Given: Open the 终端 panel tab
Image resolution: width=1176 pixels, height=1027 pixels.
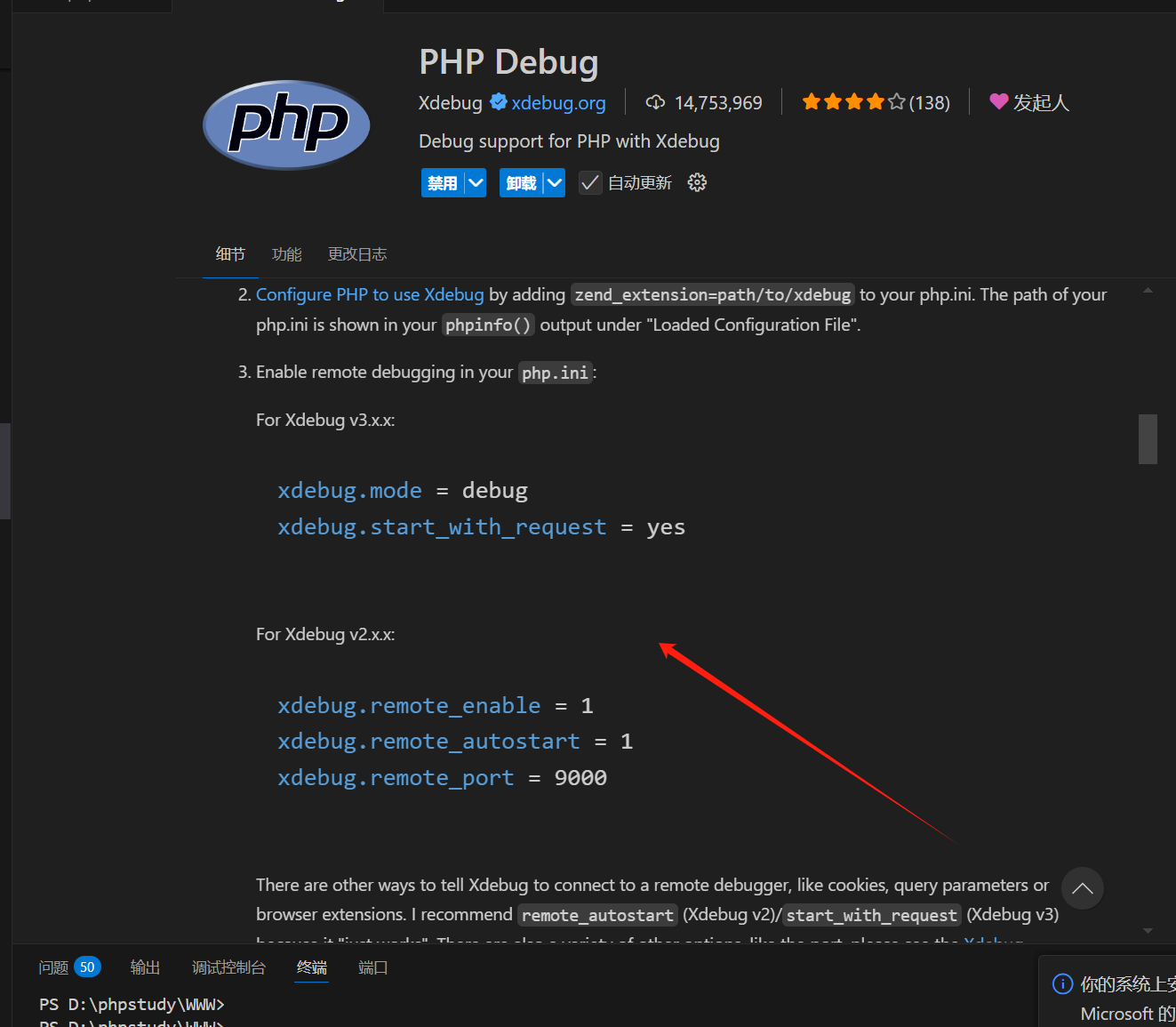Looking at the screenshot, I should click(x=312, y=967).
